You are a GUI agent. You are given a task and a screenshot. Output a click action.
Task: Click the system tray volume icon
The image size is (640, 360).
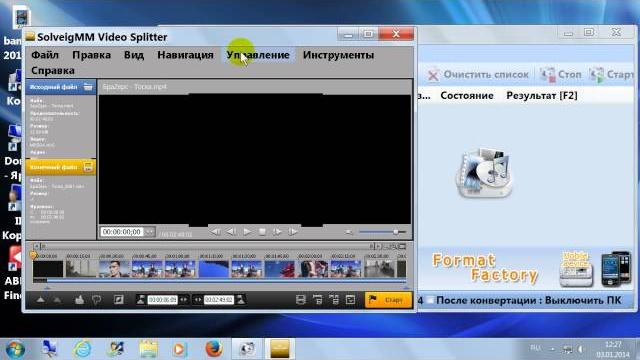point(580,349)
